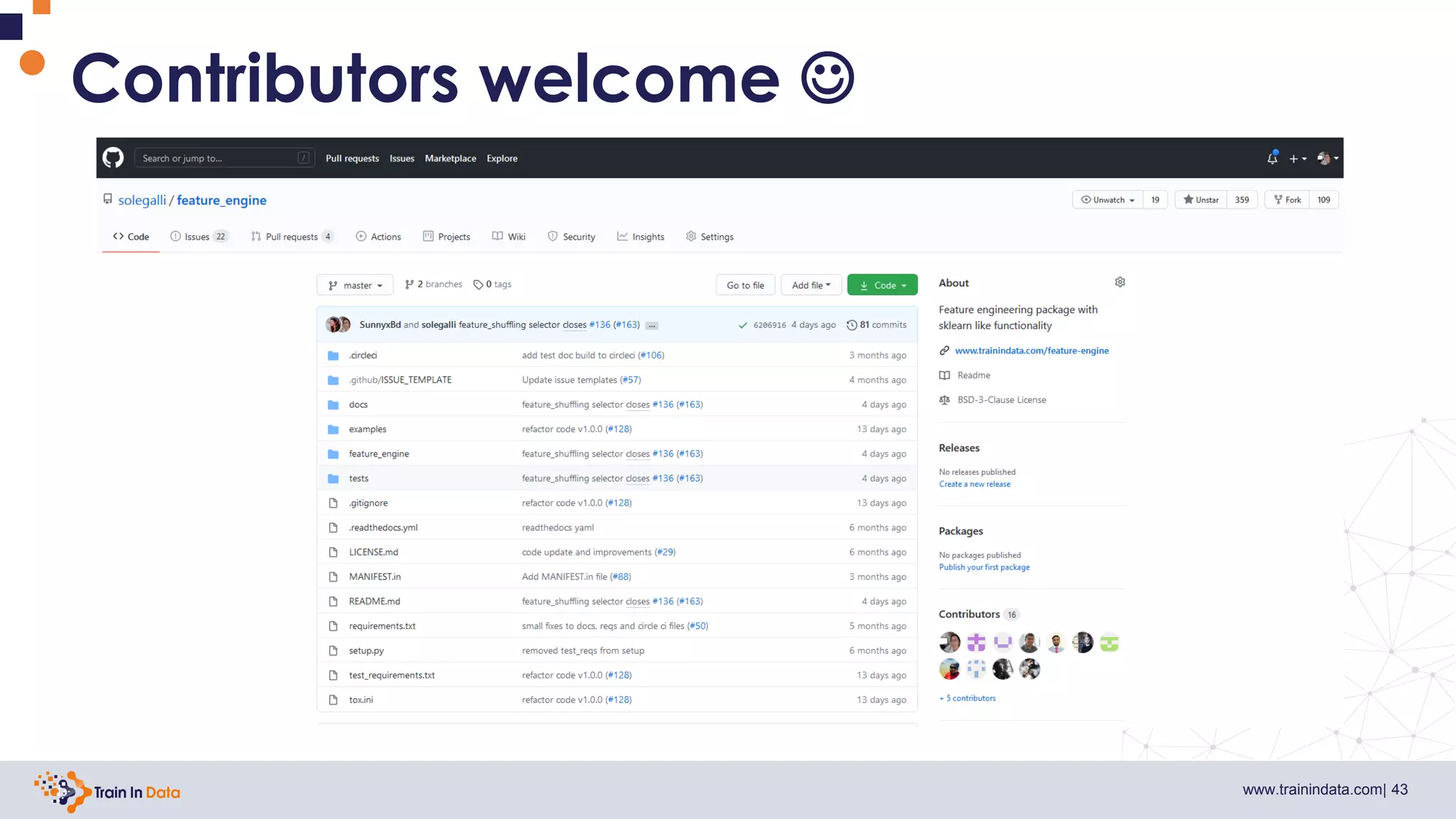Switch to the Actions tab

pyautogui.click(x=378, y=237)
